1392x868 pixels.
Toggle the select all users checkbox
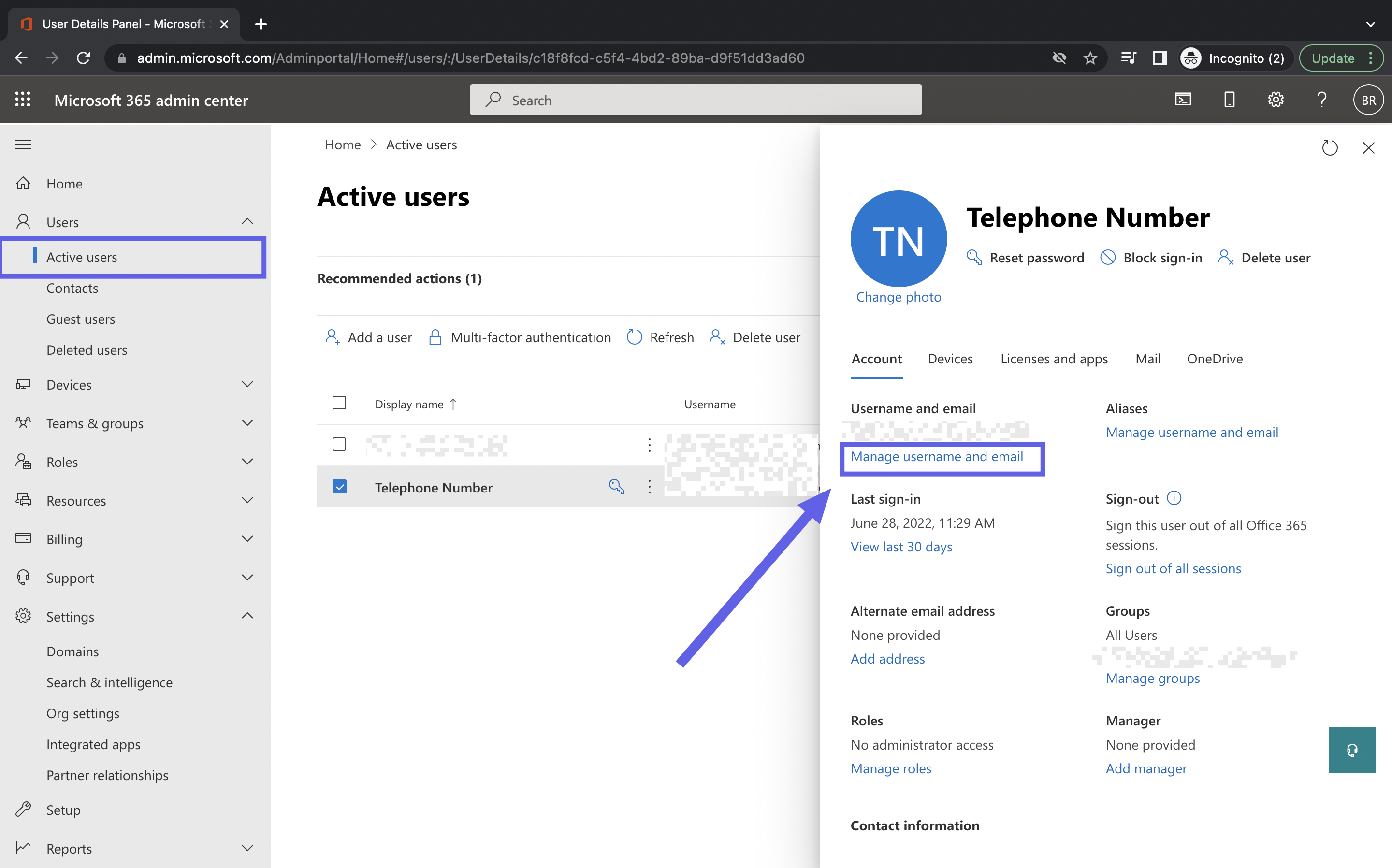339,403
